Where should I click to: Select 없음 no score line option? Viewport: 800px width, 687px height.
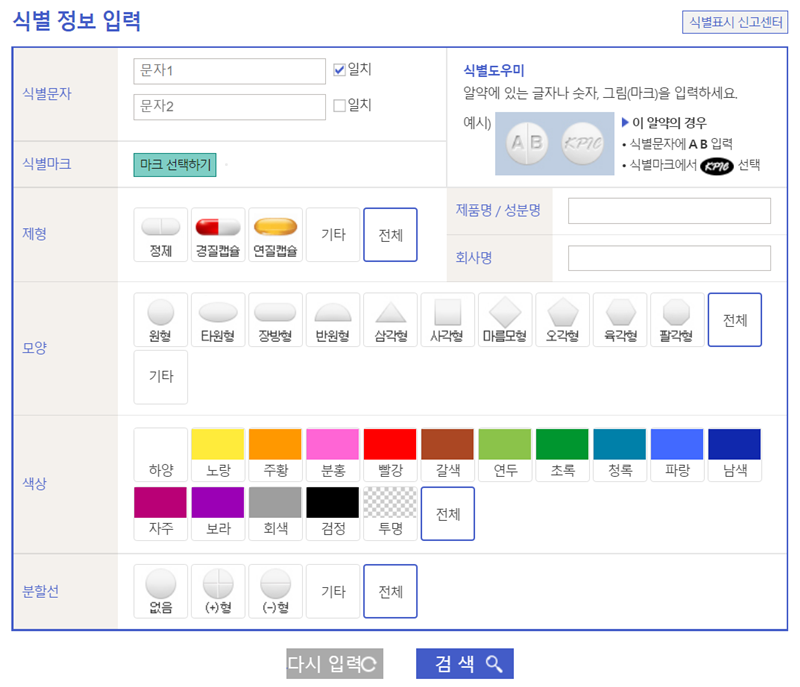161,591
